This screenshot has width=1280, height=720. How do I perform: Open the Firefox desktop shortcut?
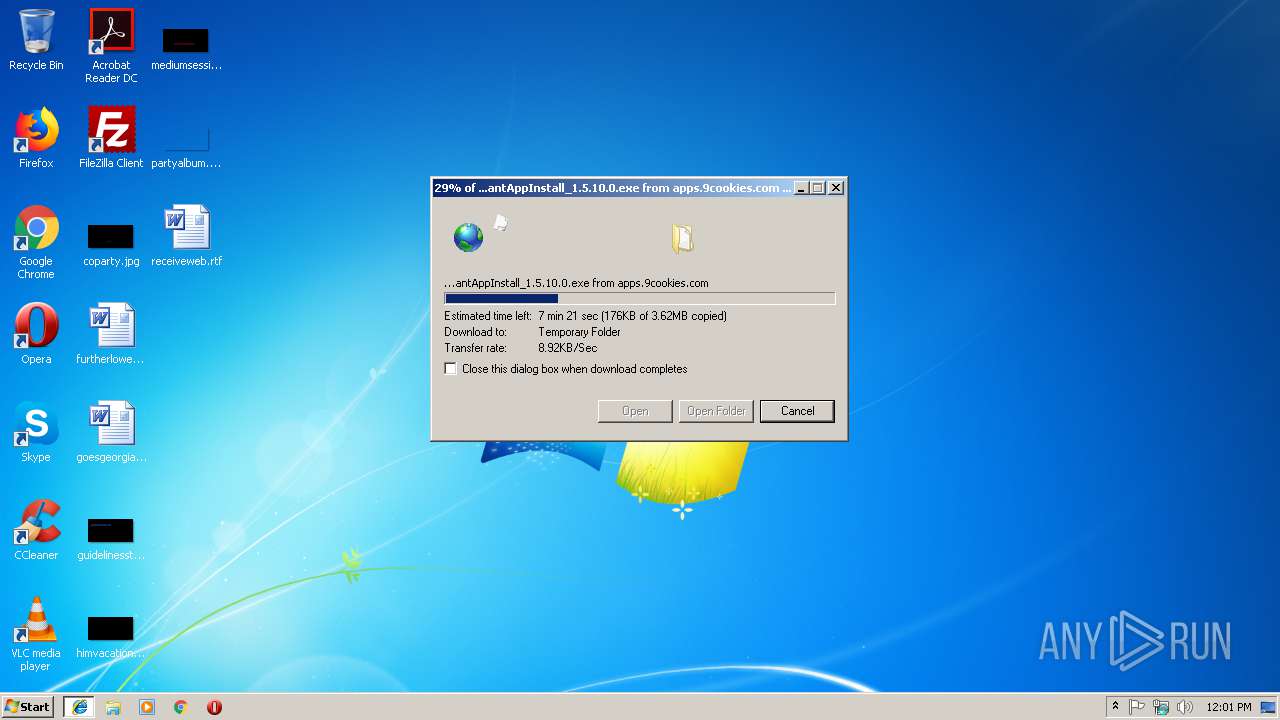tap(36, 138)
